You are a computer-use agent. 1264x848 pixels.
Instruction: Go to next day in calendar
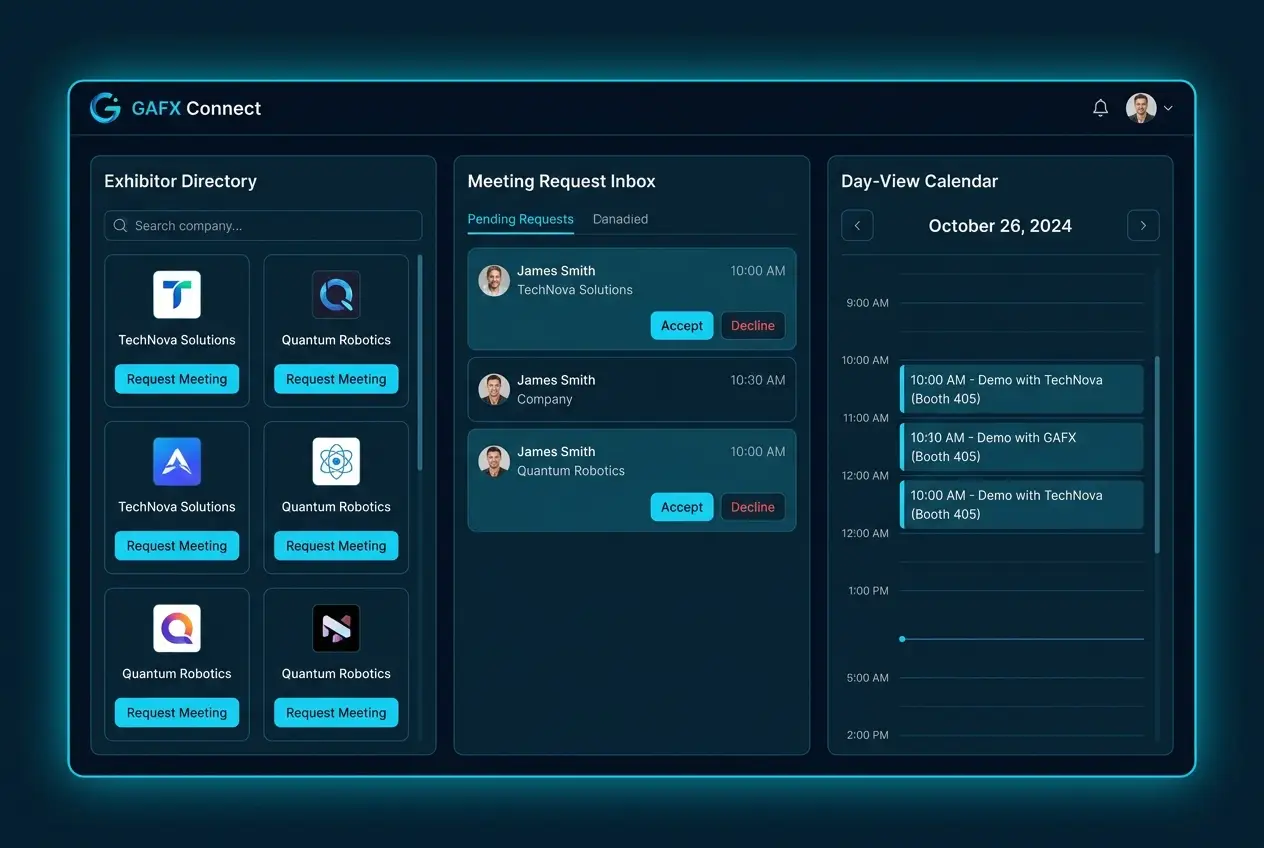tap(1143, 225)
